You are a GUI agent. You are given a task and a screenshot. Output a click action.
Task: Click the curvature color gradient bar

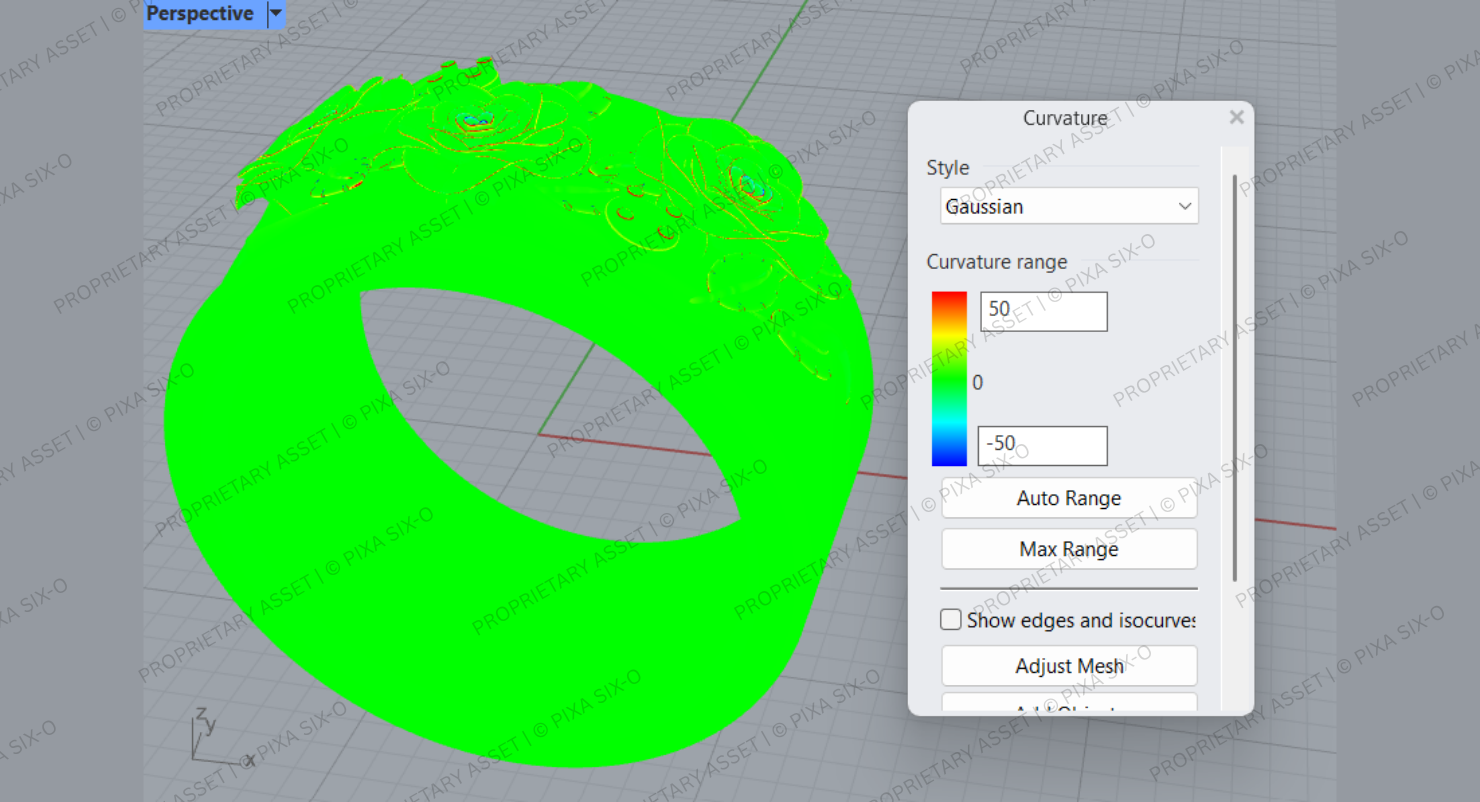pyautogui.click(x=949, y=379)
